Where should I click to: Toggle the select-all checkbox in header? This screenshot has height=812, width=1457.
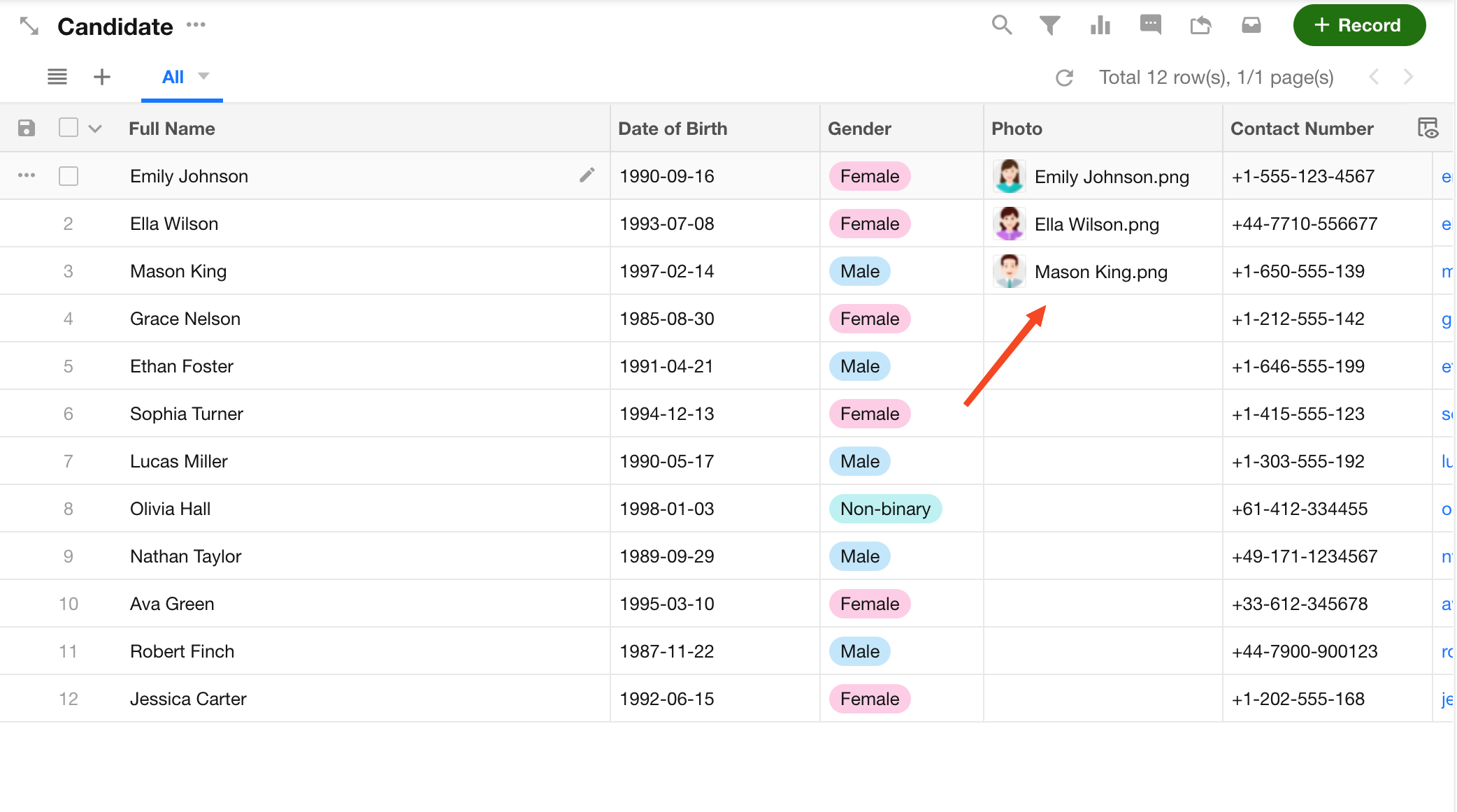click(x=69, y=128)
